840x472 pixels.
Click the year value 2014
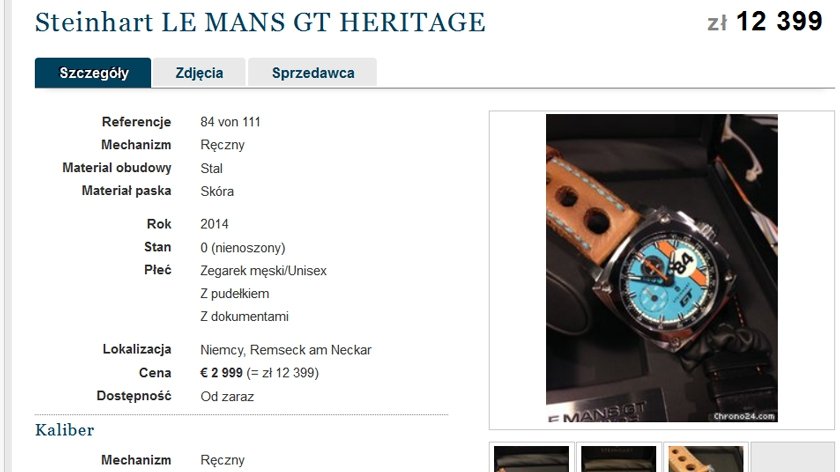click(x=214, y=224)
